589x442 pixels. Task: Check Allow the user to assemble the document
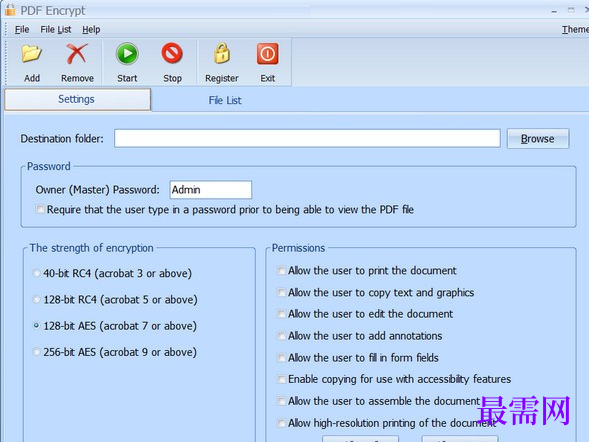coord(281,401)
